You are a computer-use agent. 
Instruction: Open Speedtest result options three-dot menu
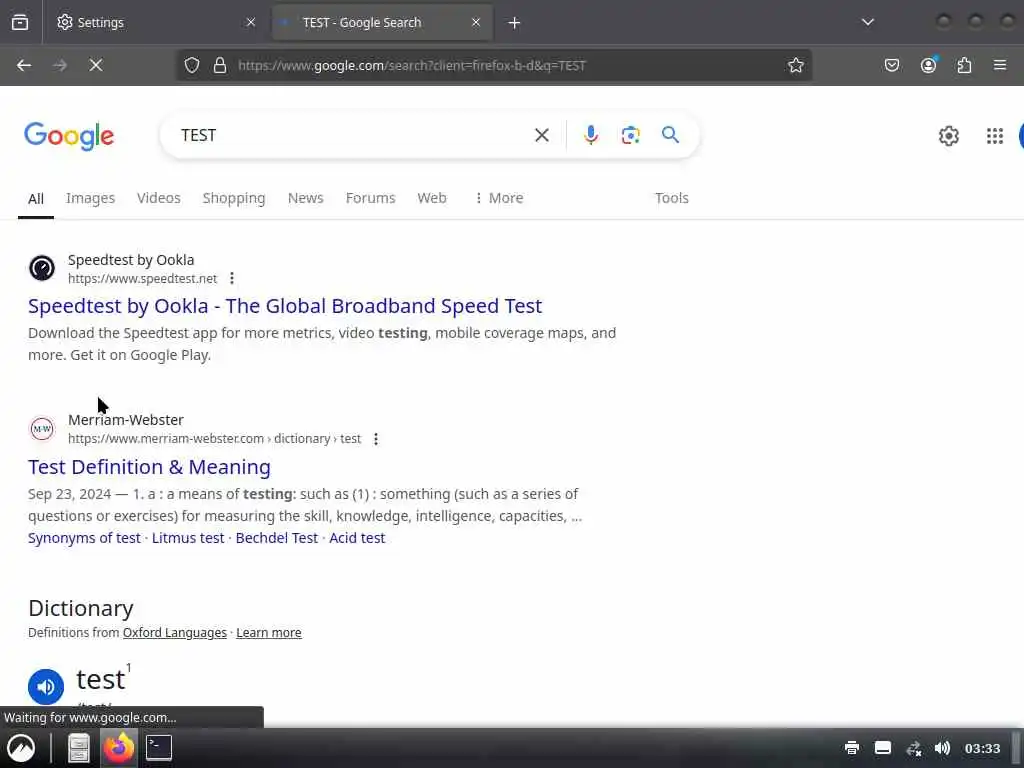[232, 279]
